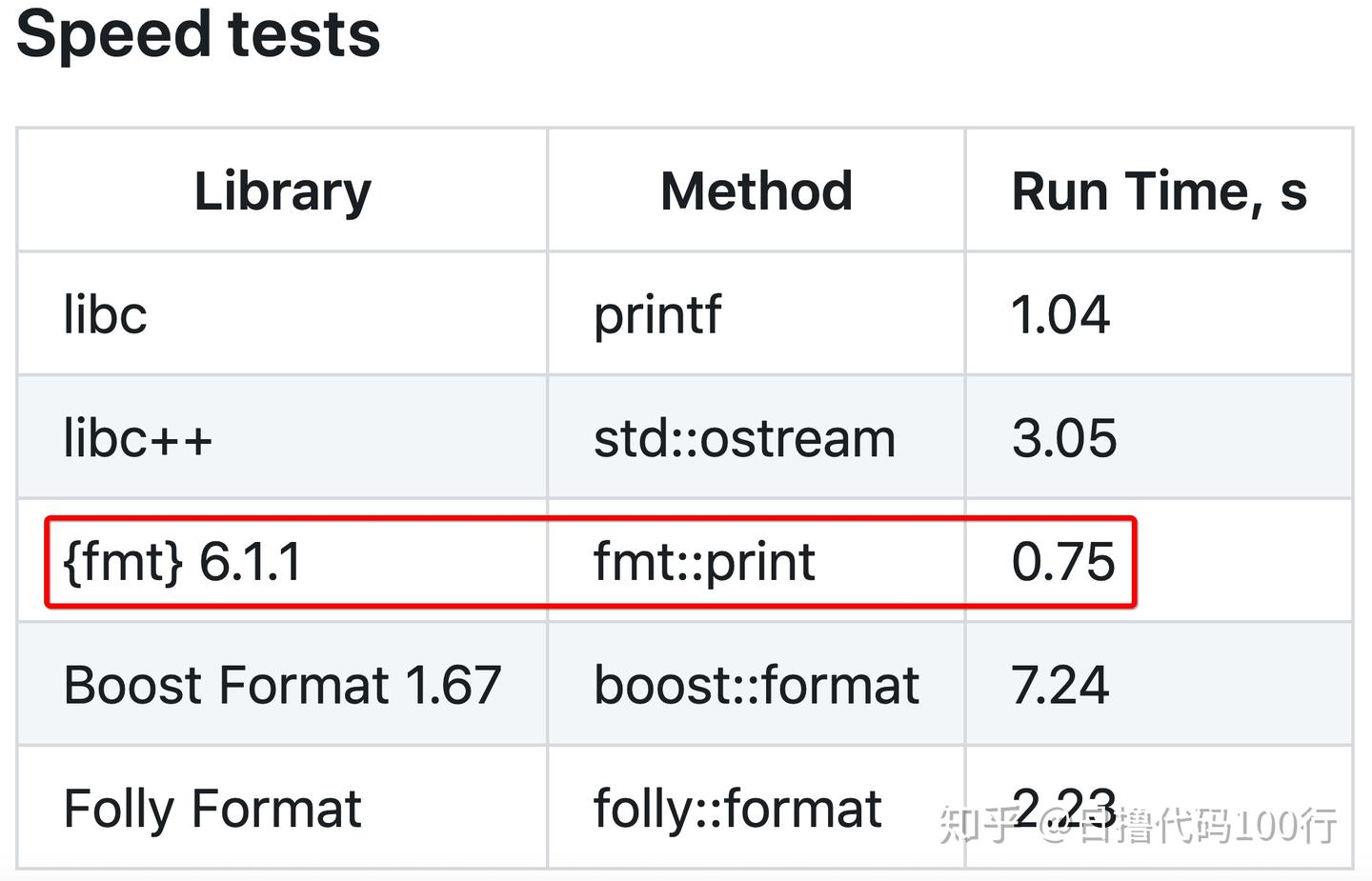
Task: Click the std::ostream method cell
Action: pos(744,438)
